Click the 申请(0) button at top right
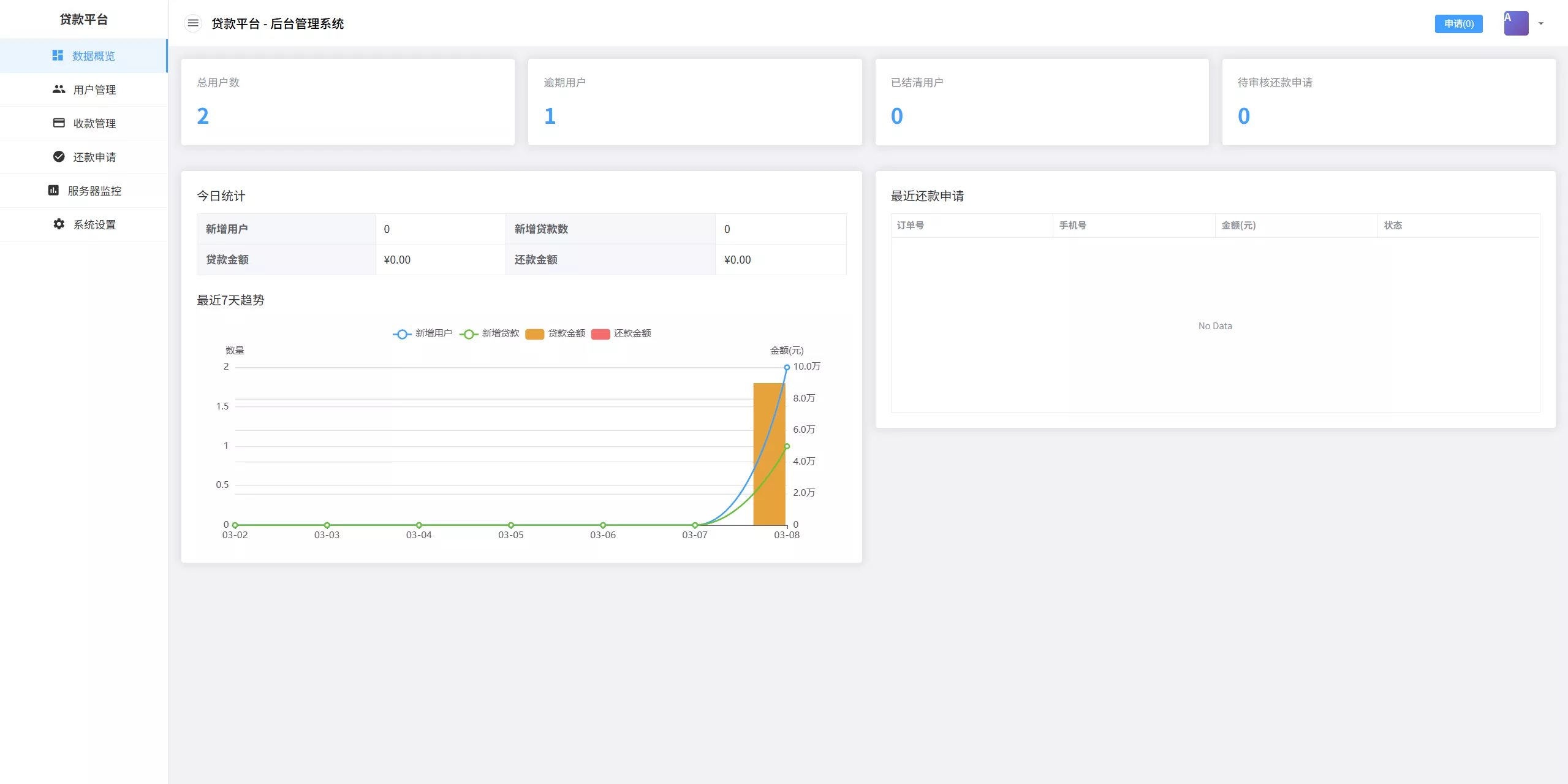Screen dimensions: 1568x784 [x=1459, y=23]
